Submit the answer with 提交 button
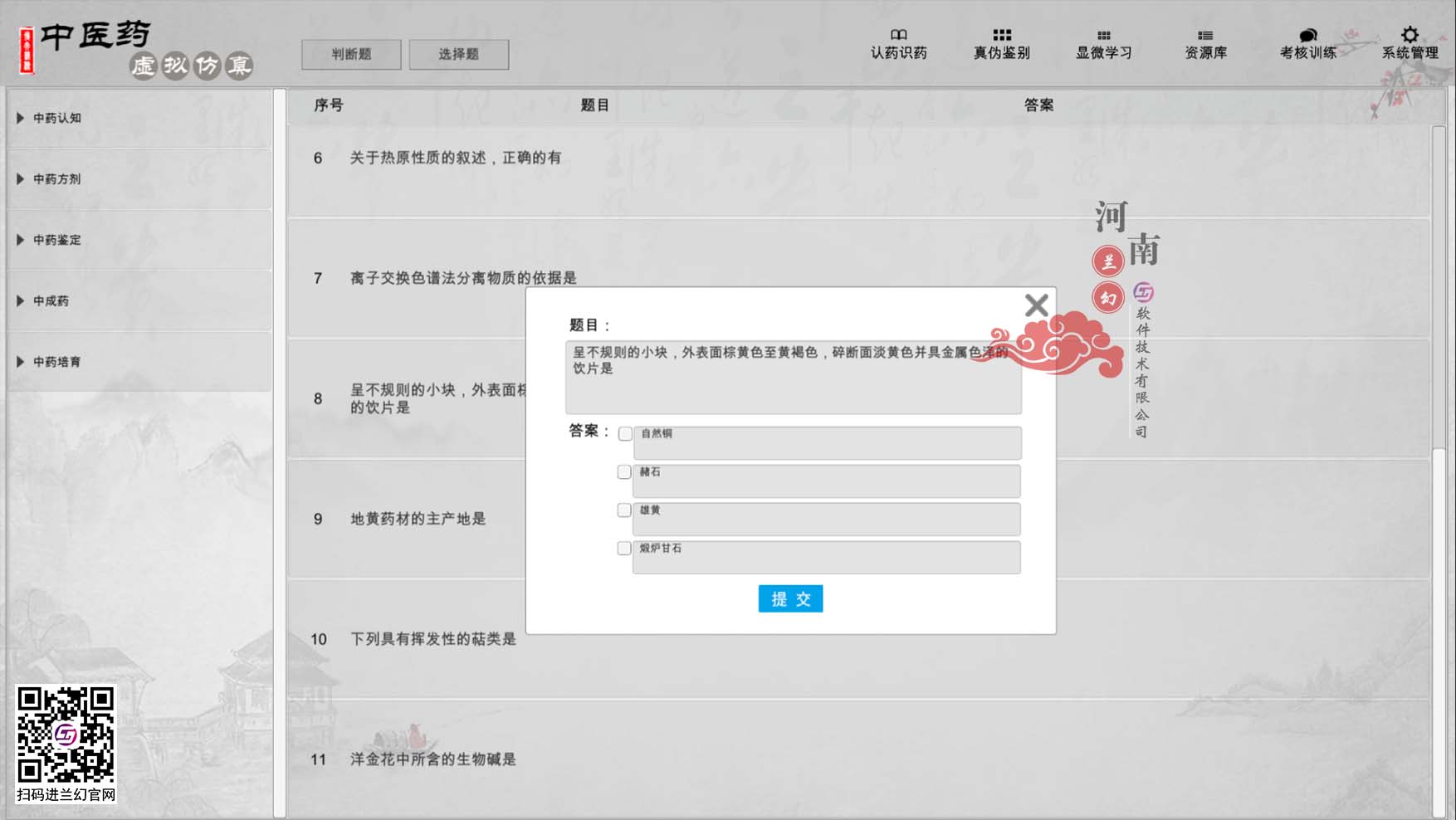The width and height of the screenshot is (1456, 820). 789,598
